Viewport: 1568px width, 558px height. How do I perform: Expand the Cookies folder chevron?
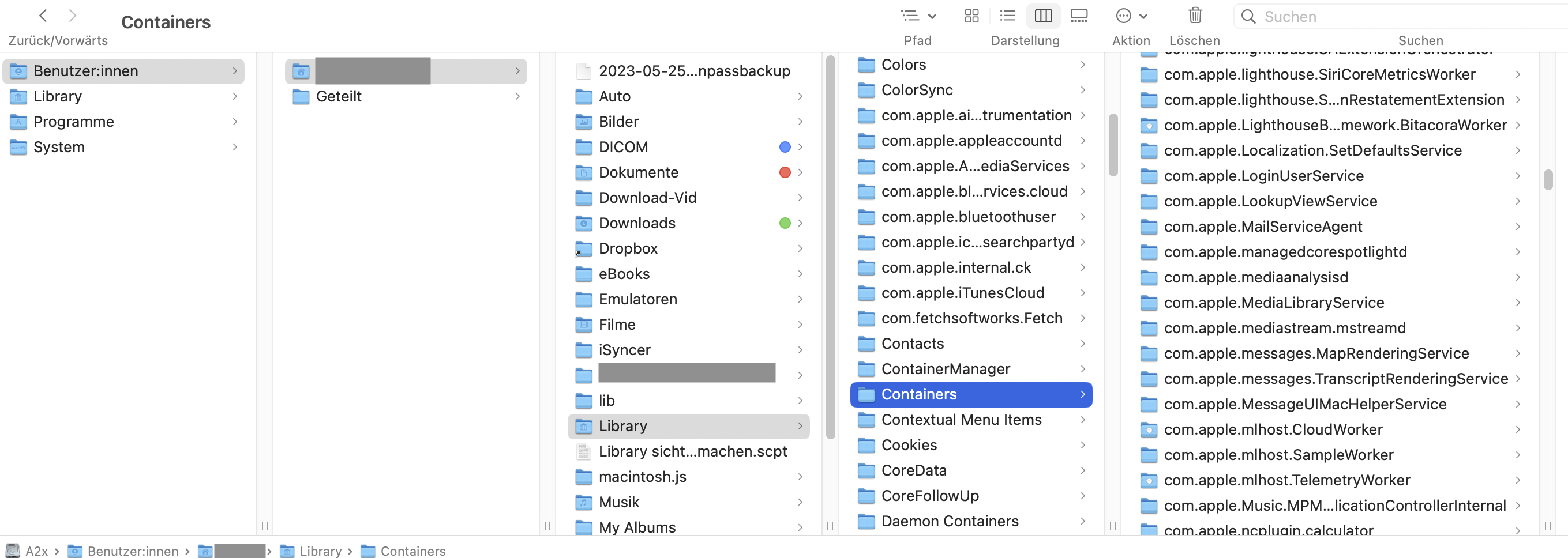click(1082, 445)
